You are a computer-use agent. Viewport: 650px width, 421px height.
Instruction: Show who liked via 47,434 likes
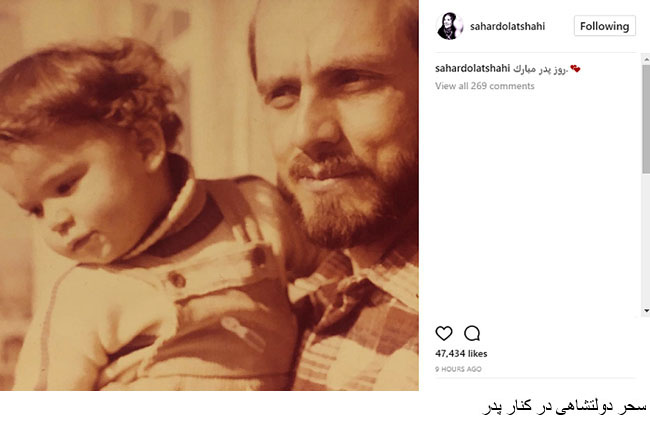(461, 353)
